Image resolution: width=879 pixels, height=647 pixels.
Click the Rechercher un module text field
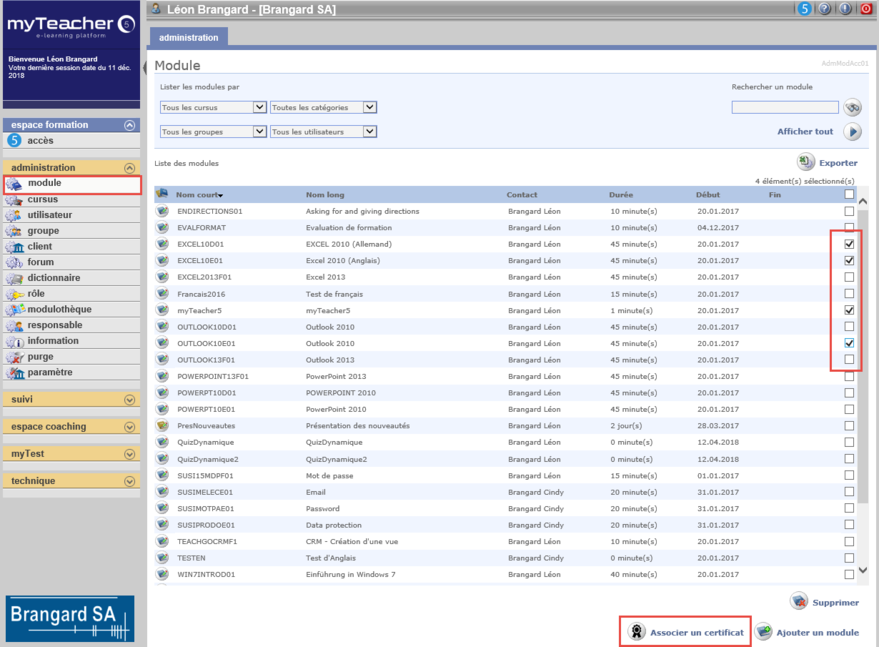coord(785,108)
